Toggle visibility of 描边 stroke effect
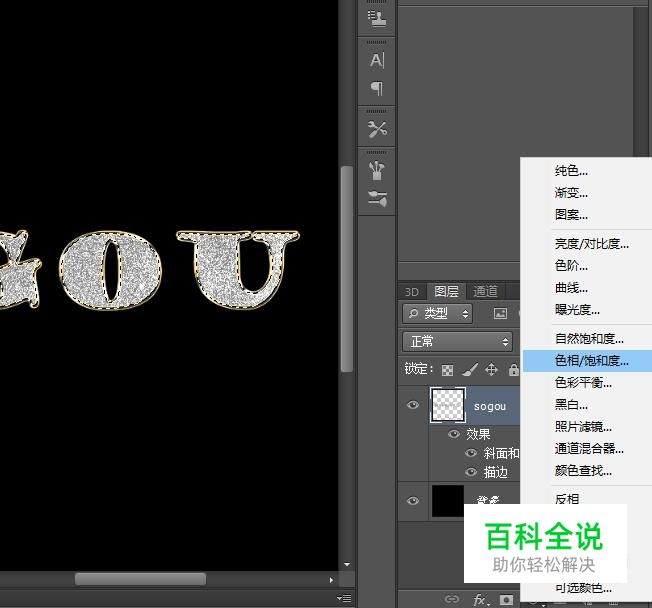The width and height of the screenshot is (652, 608). [471, 472]
